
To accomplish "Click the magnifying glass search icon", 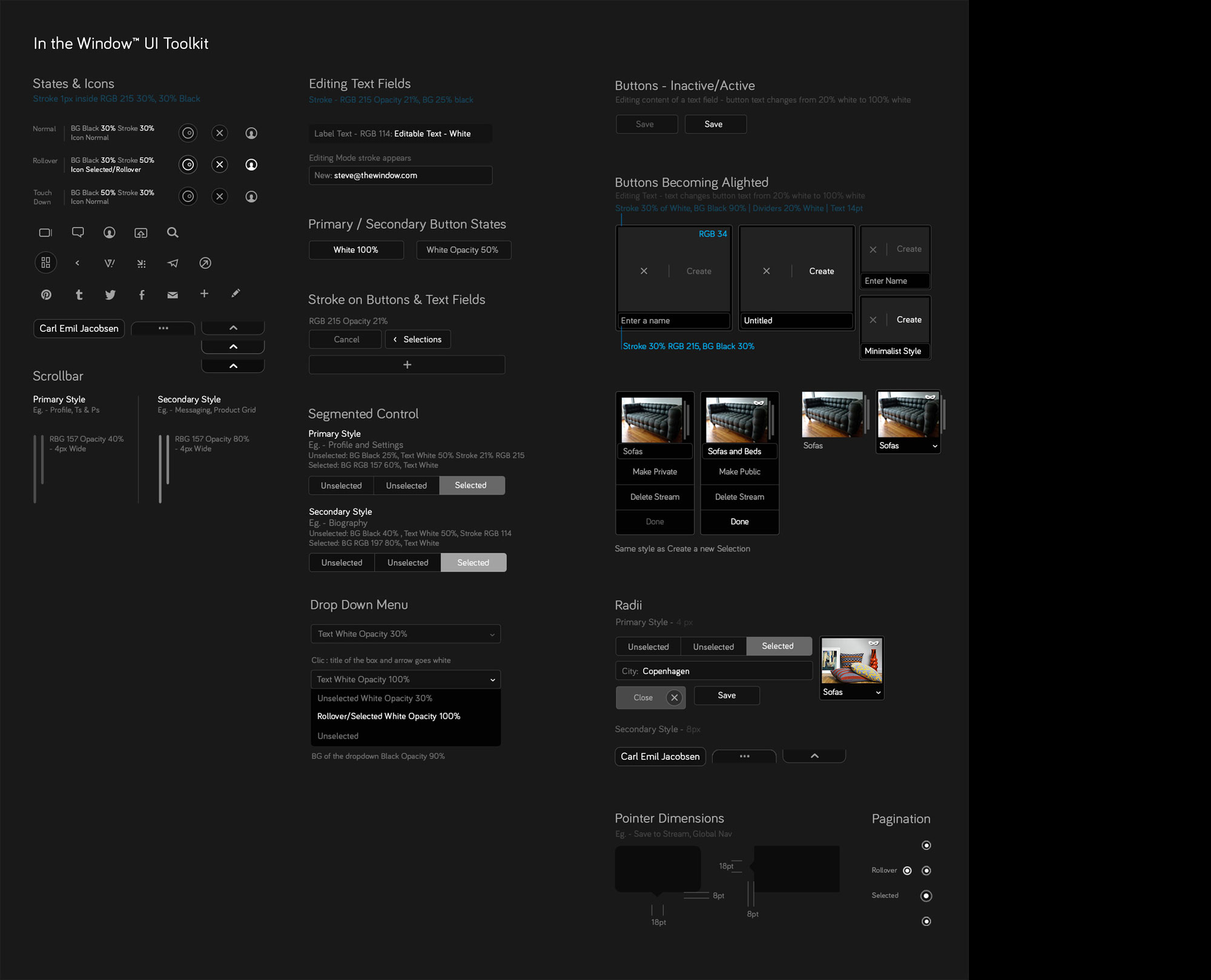I will click(173, 232).
